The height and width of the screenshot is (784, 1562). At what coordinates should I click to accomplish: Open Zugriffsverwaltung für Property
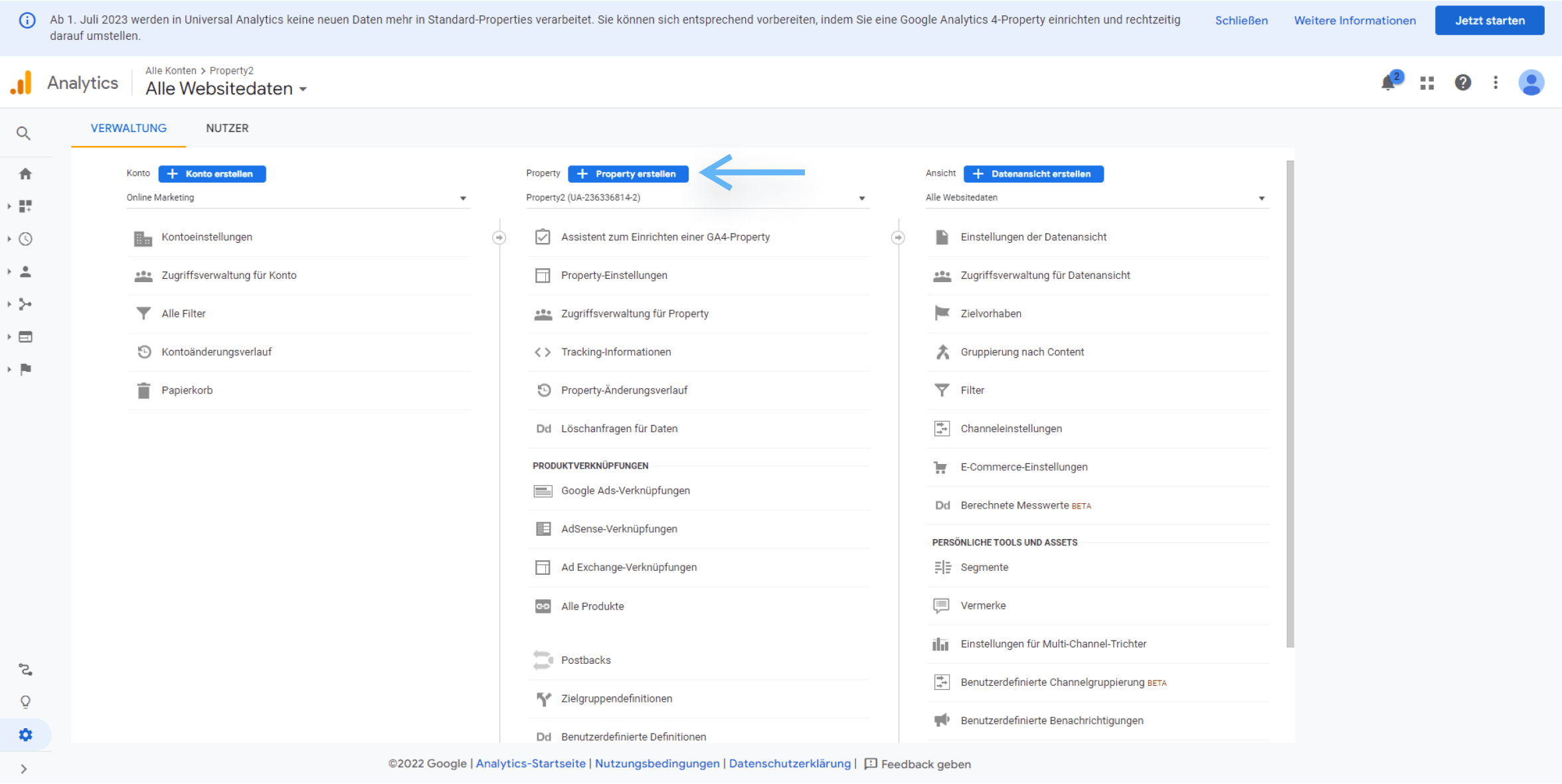pyautogui.click(x=635, y=313)
